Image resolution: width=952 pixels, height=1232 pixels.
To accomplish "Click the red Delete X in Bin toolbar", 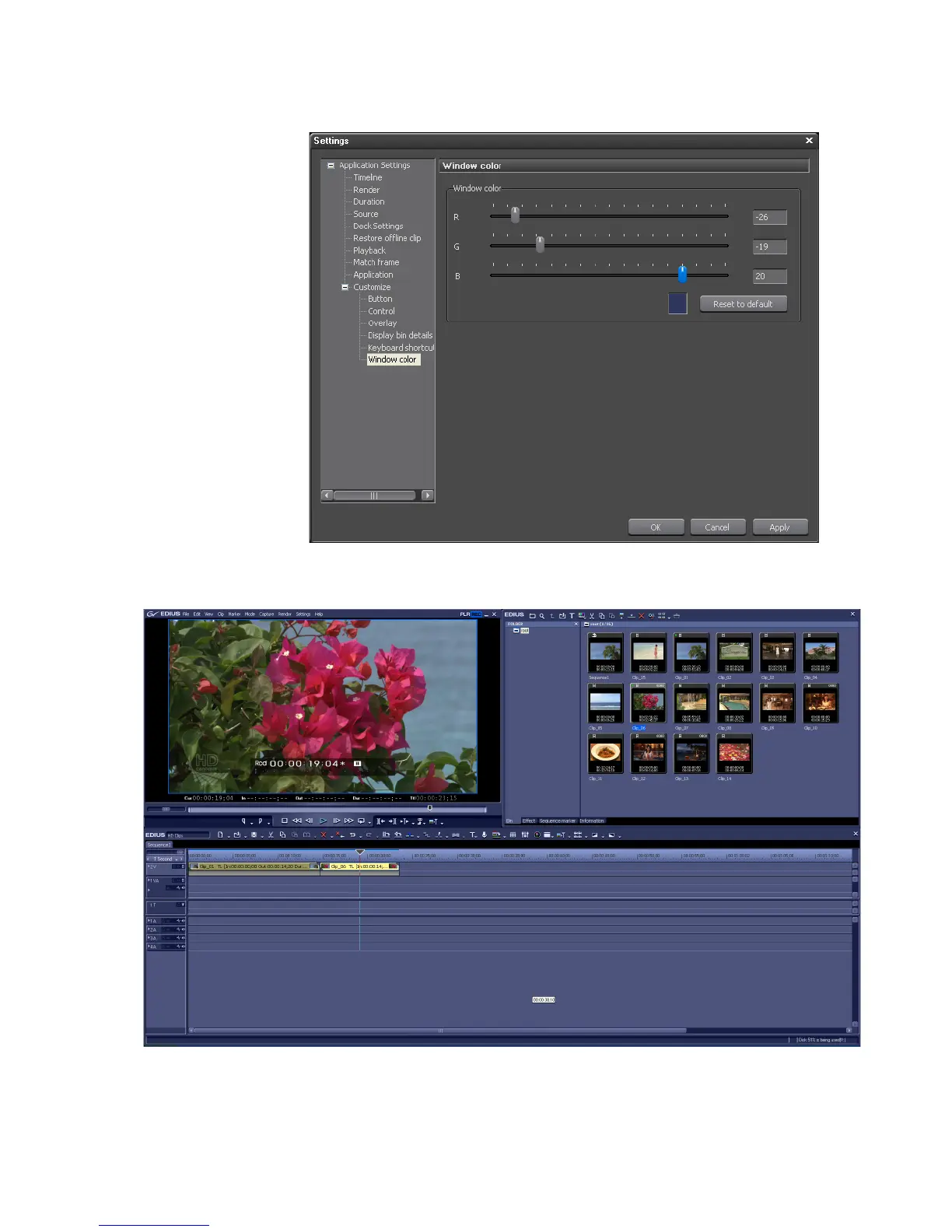I will pyautogui.click(x=642, y=616).
